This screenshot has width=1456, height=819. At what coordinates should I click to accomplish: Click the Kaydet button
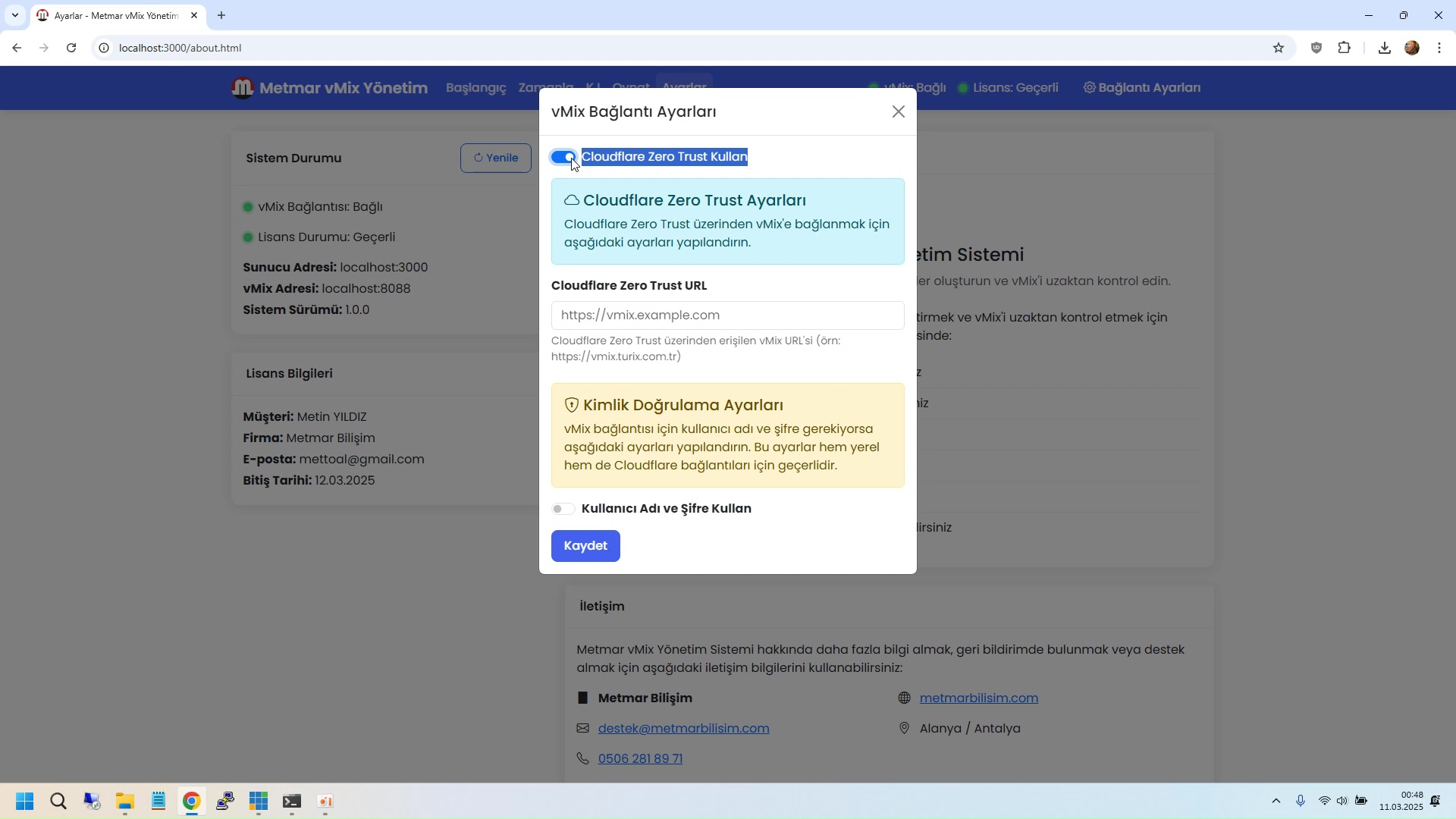pos(585,546)
